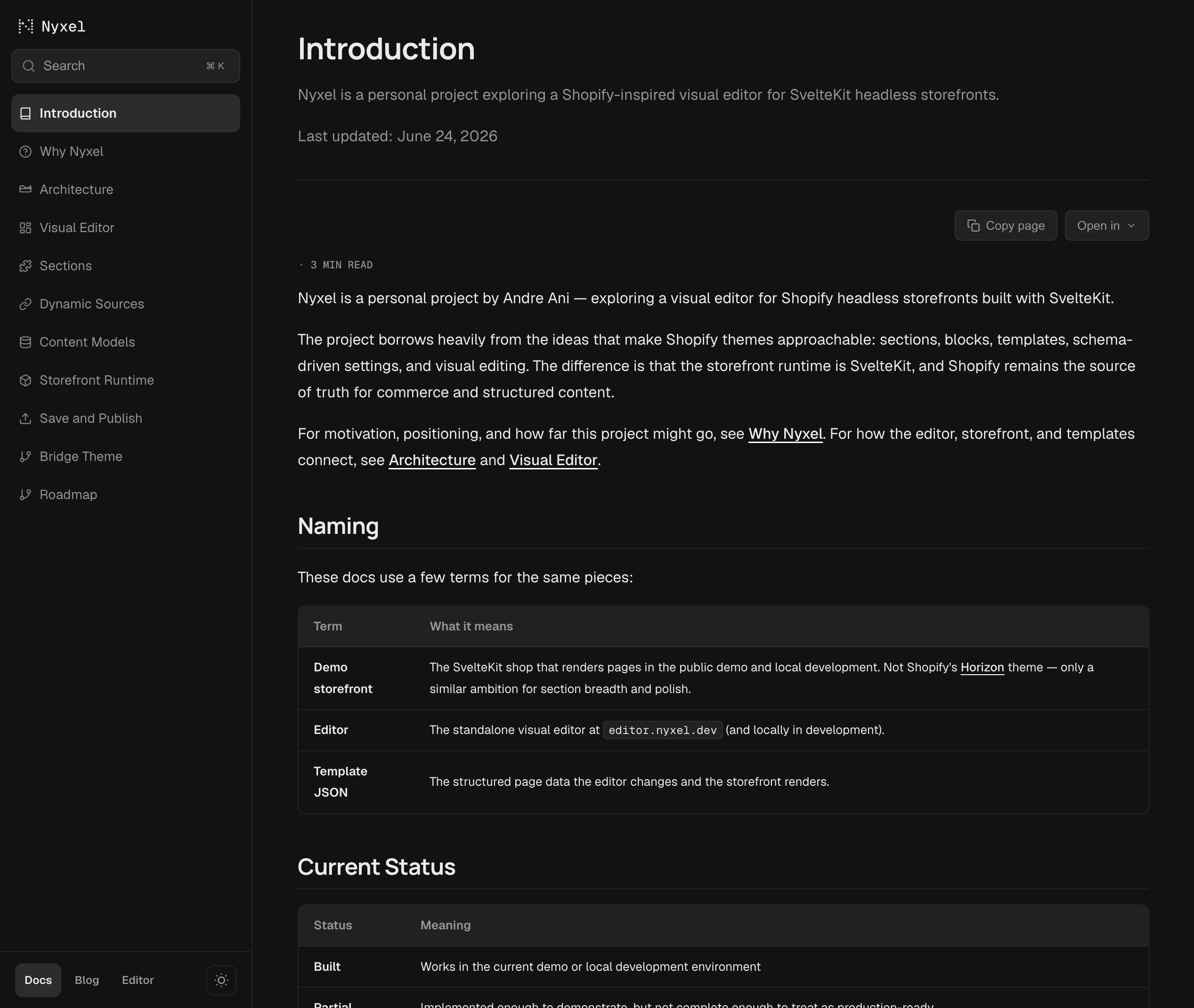The width and height of the screenshot is (1194, 1008).
Task: Click the ⌘ K shortcut hint
Action: point(215,66)
